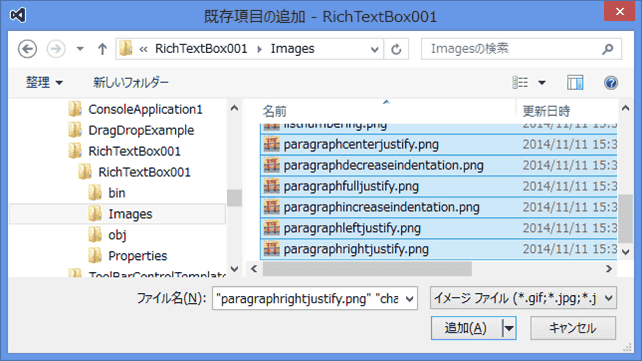Select the obj folder

117,235
